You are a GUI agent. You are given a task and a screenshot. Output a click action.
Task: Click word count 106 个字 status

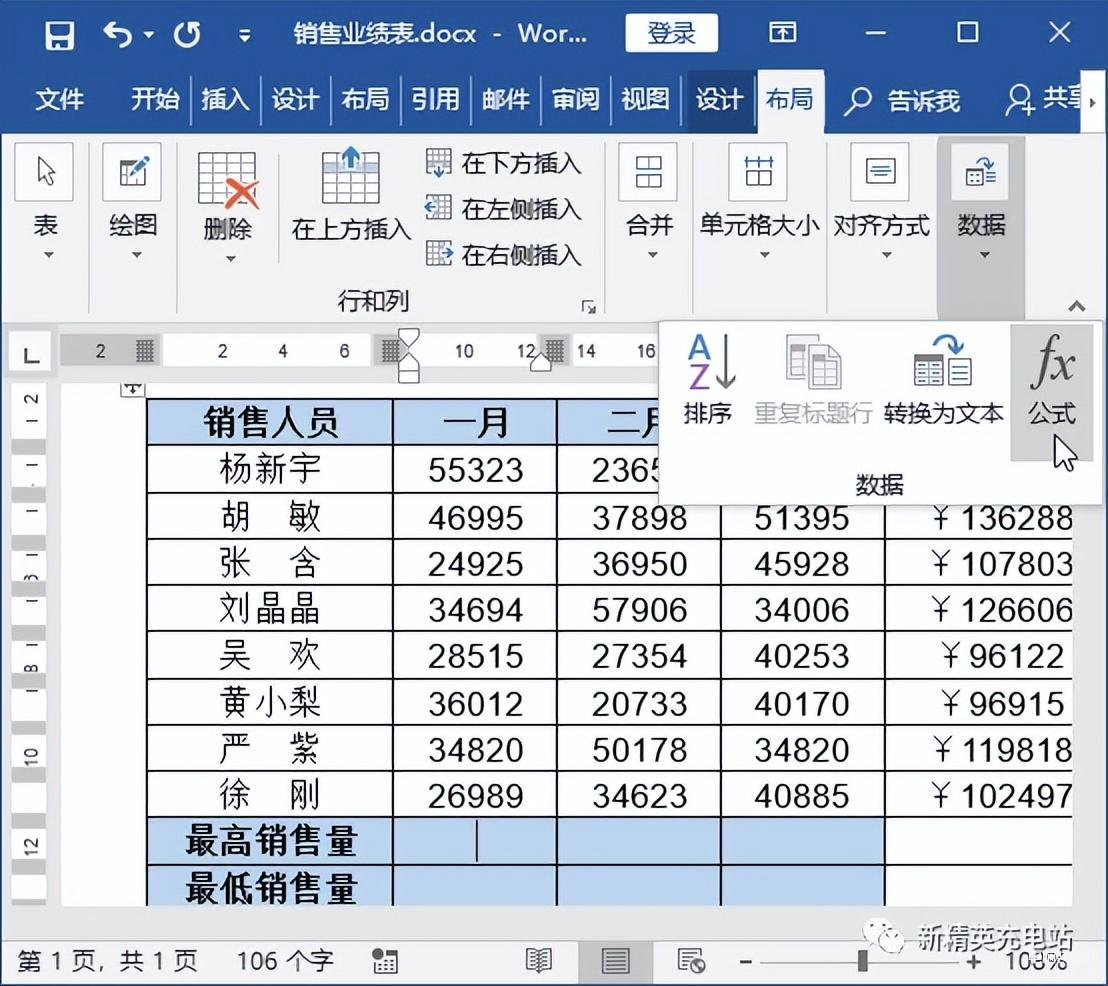[284, 961]
